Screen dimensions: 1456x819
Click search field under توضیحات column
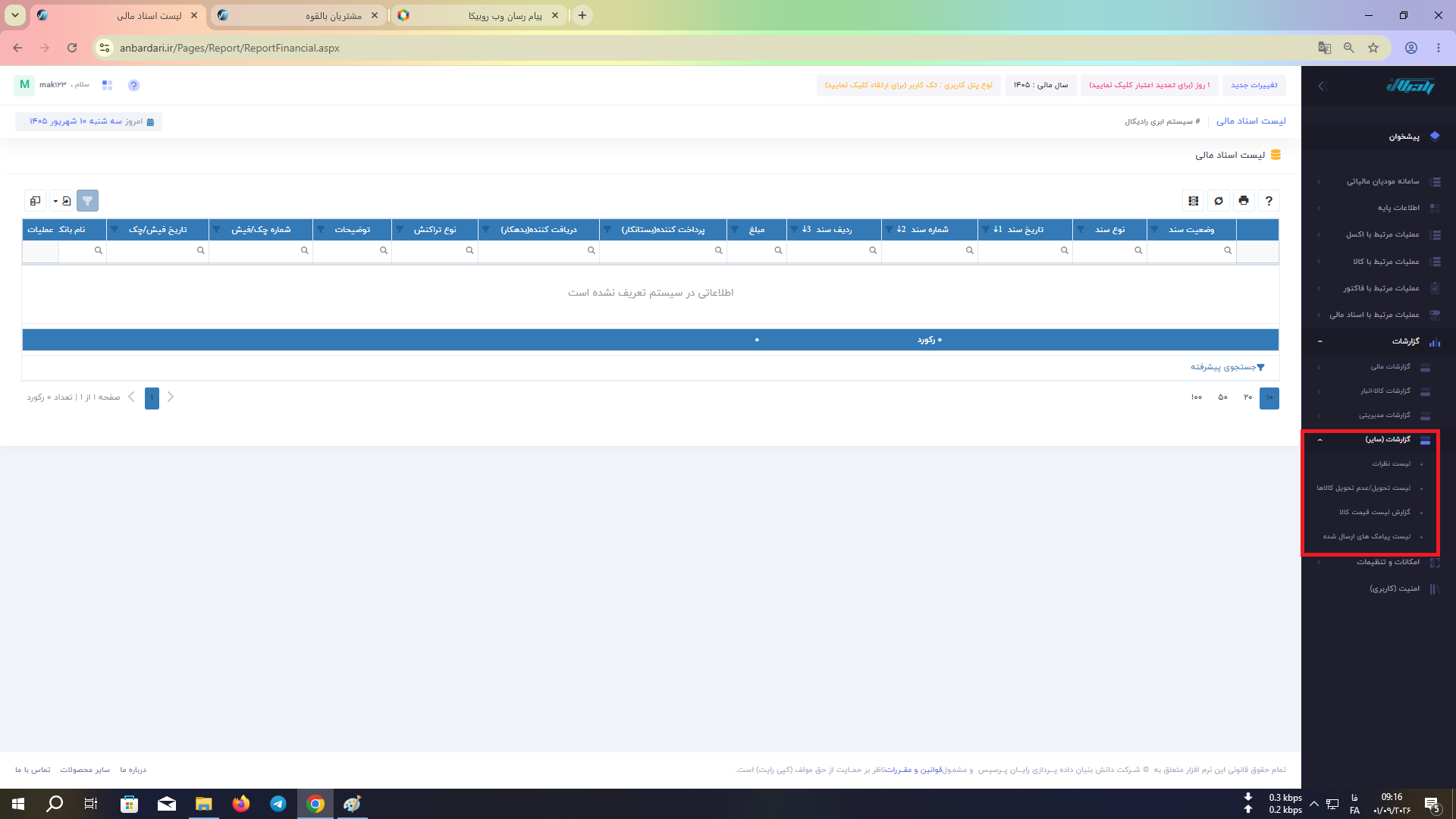pos(352,250)
